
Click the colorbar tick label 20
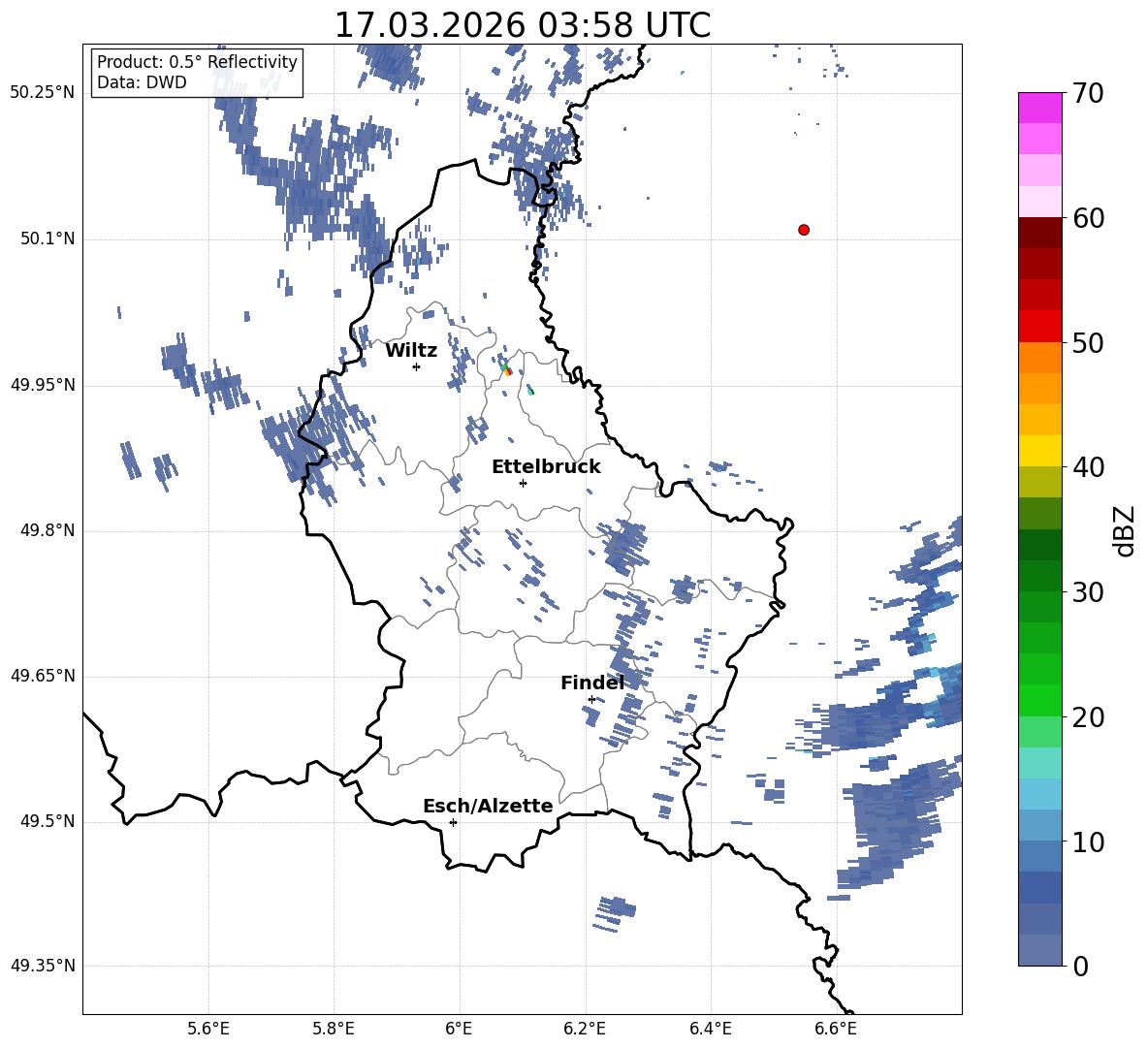pyautogui.click(x=1088, y=717)
